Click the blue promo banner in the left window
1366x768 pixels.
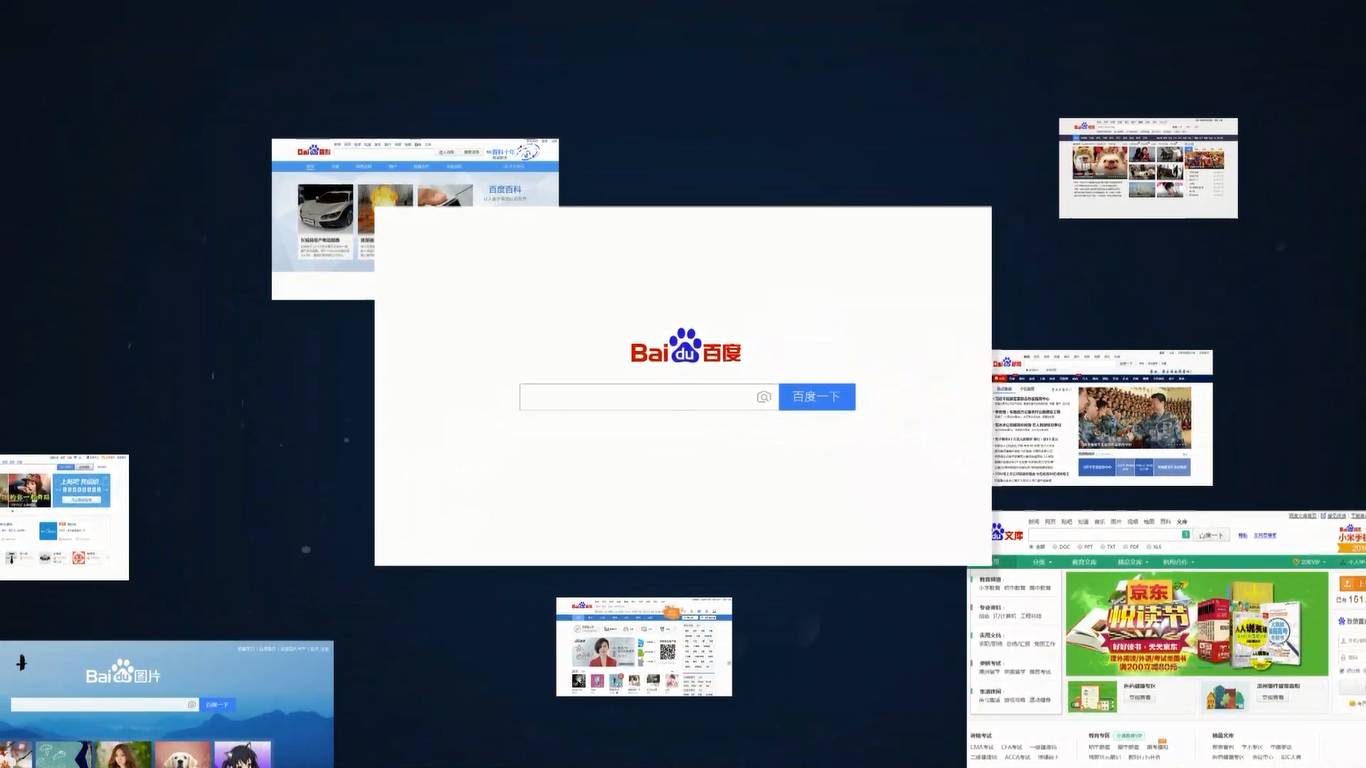[x=83, y=490]
